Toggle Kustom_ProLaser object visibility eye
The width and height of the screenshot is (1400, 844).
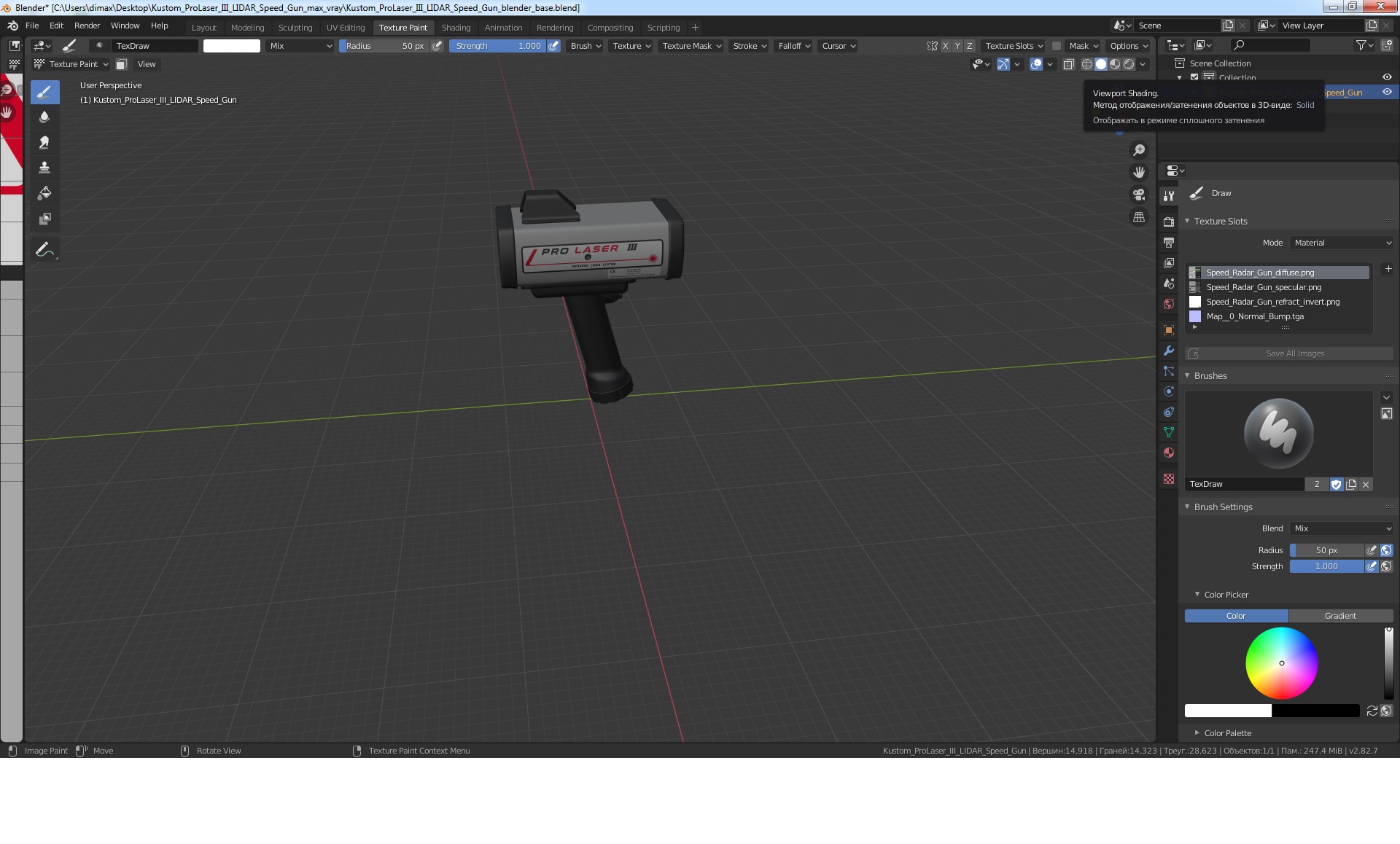1387,93
